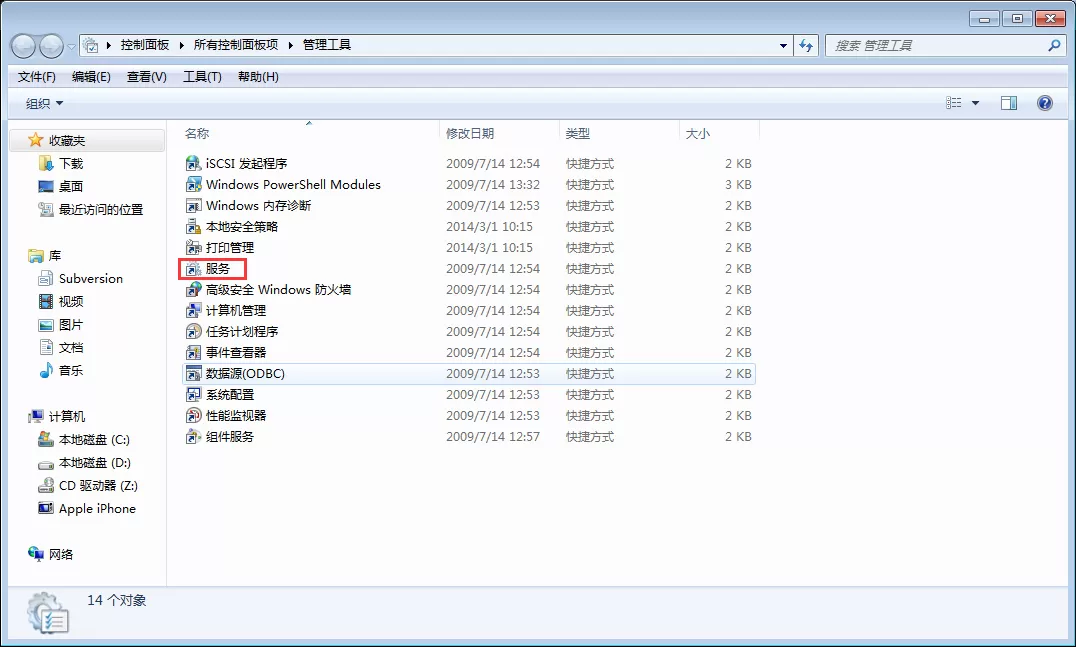Image resolution: width=1076 pixels, height=647 pixels.
Task: Open the 工具(T) menu
Action: click(202, 77)
